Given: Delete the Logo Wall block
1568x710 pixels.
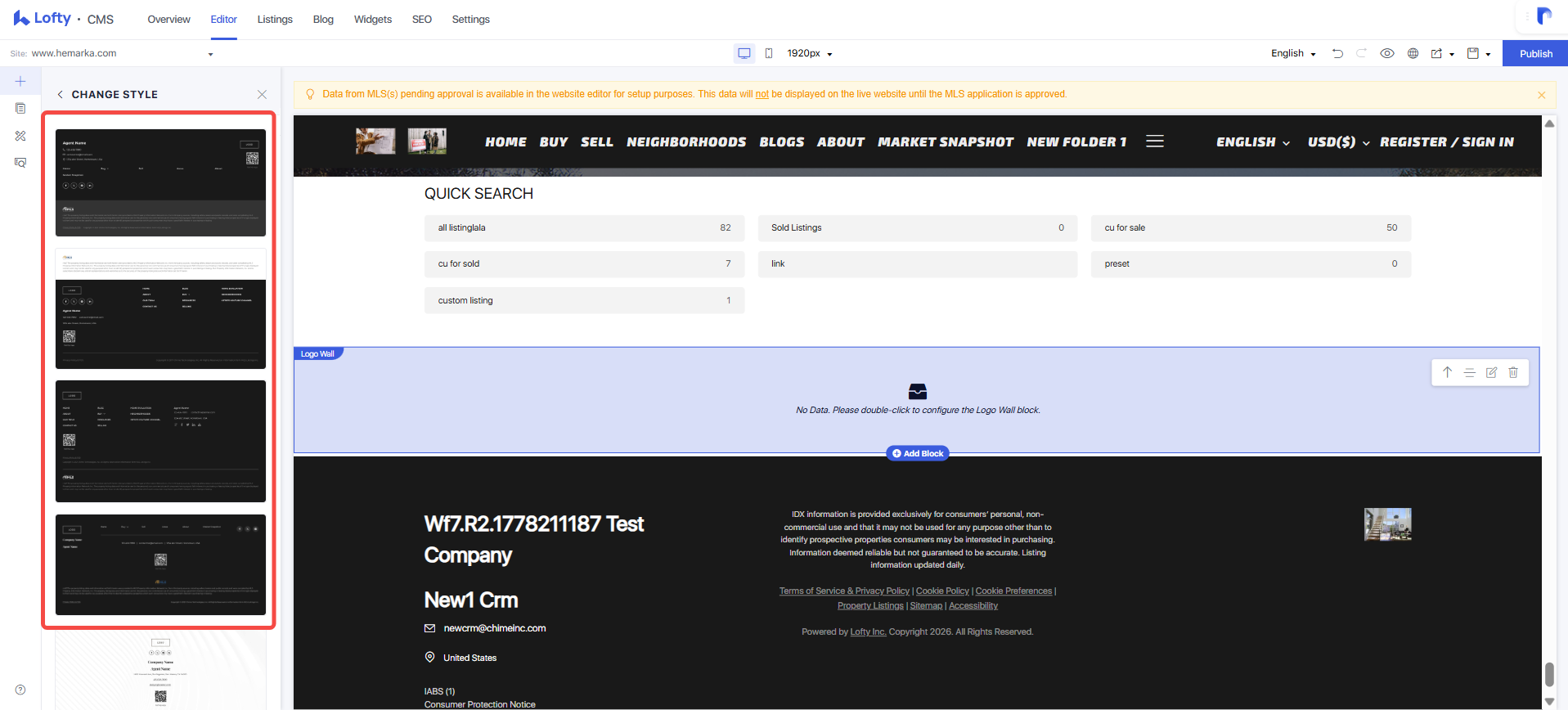Looking at the screenshot, I should point(1513,372).
